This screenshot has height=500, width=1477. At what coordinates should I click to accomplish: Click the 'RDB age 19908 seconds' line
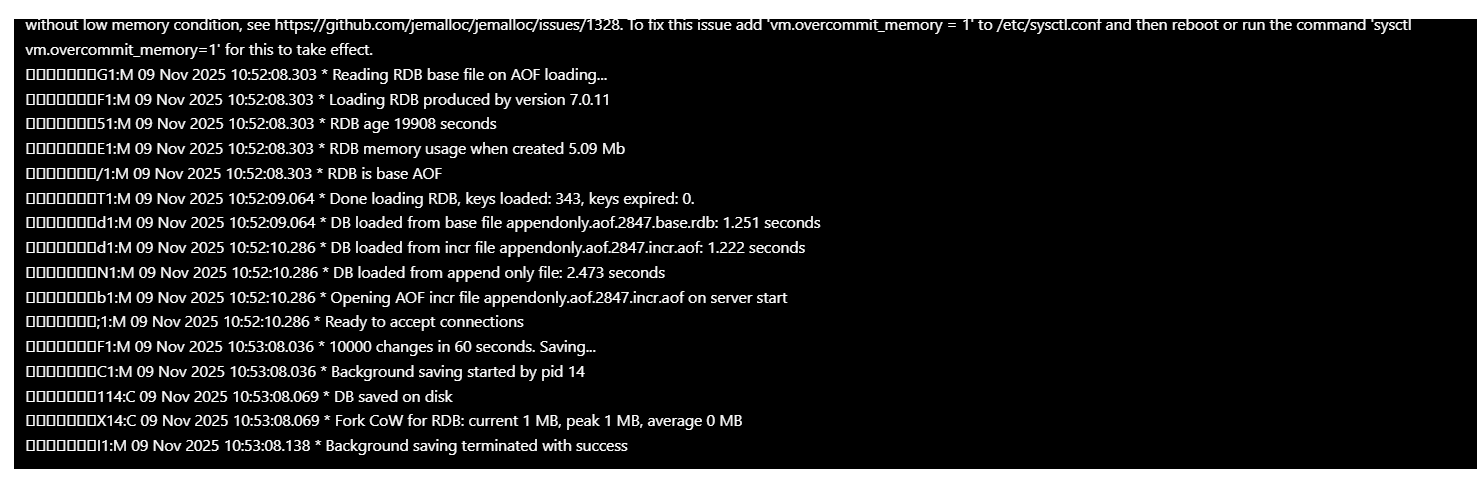(x=412, y=124)
